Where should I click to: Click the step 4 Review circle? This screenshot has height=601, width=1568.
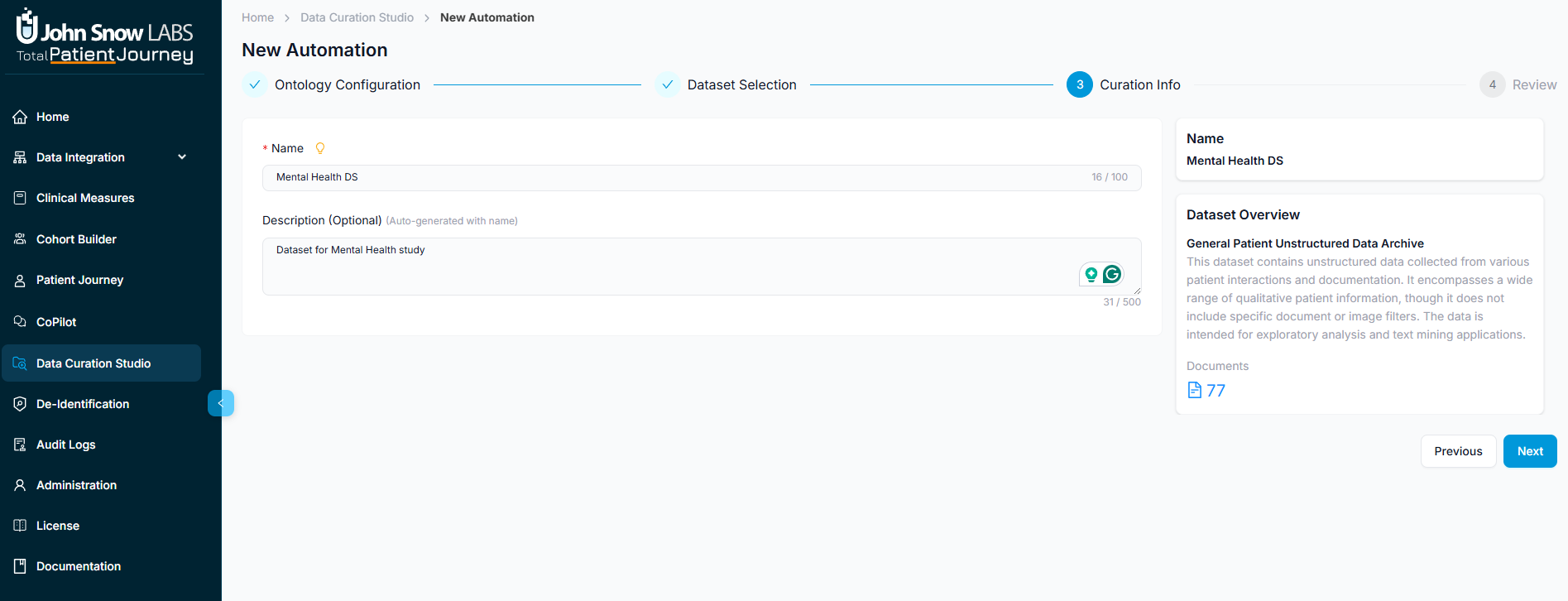click(1493, 84)
